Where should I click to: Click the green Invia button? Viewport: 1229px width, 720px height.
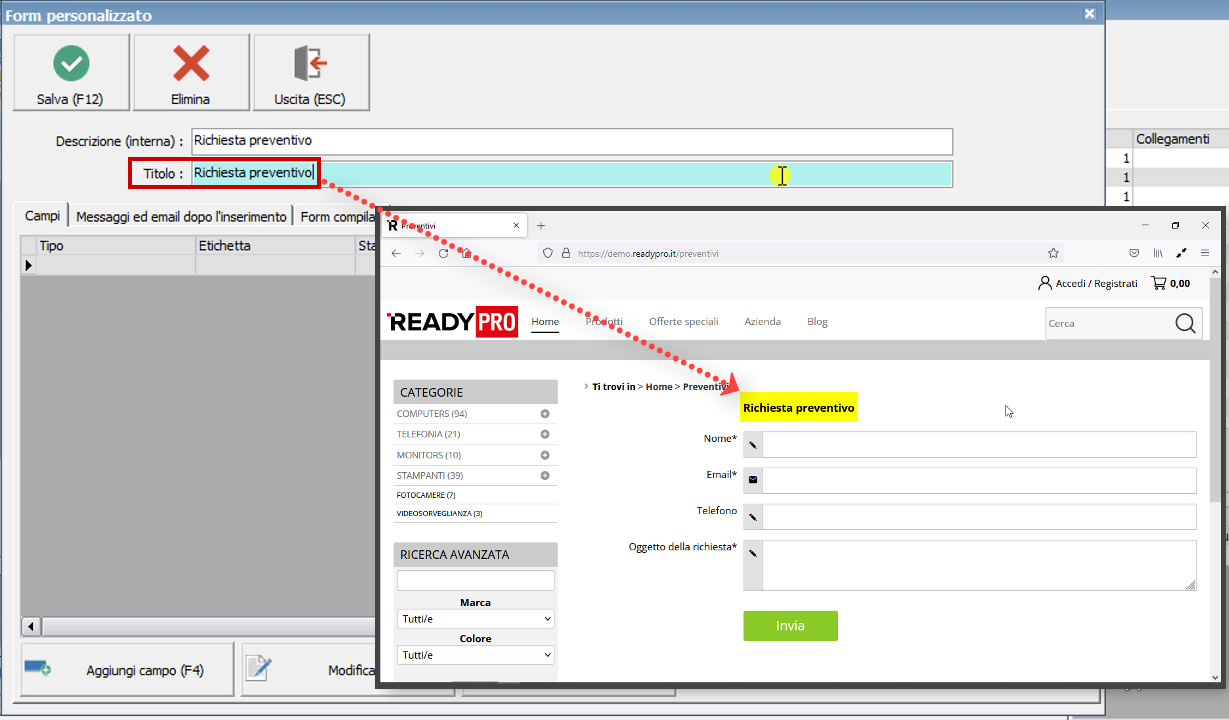click(x=790, y=626)
